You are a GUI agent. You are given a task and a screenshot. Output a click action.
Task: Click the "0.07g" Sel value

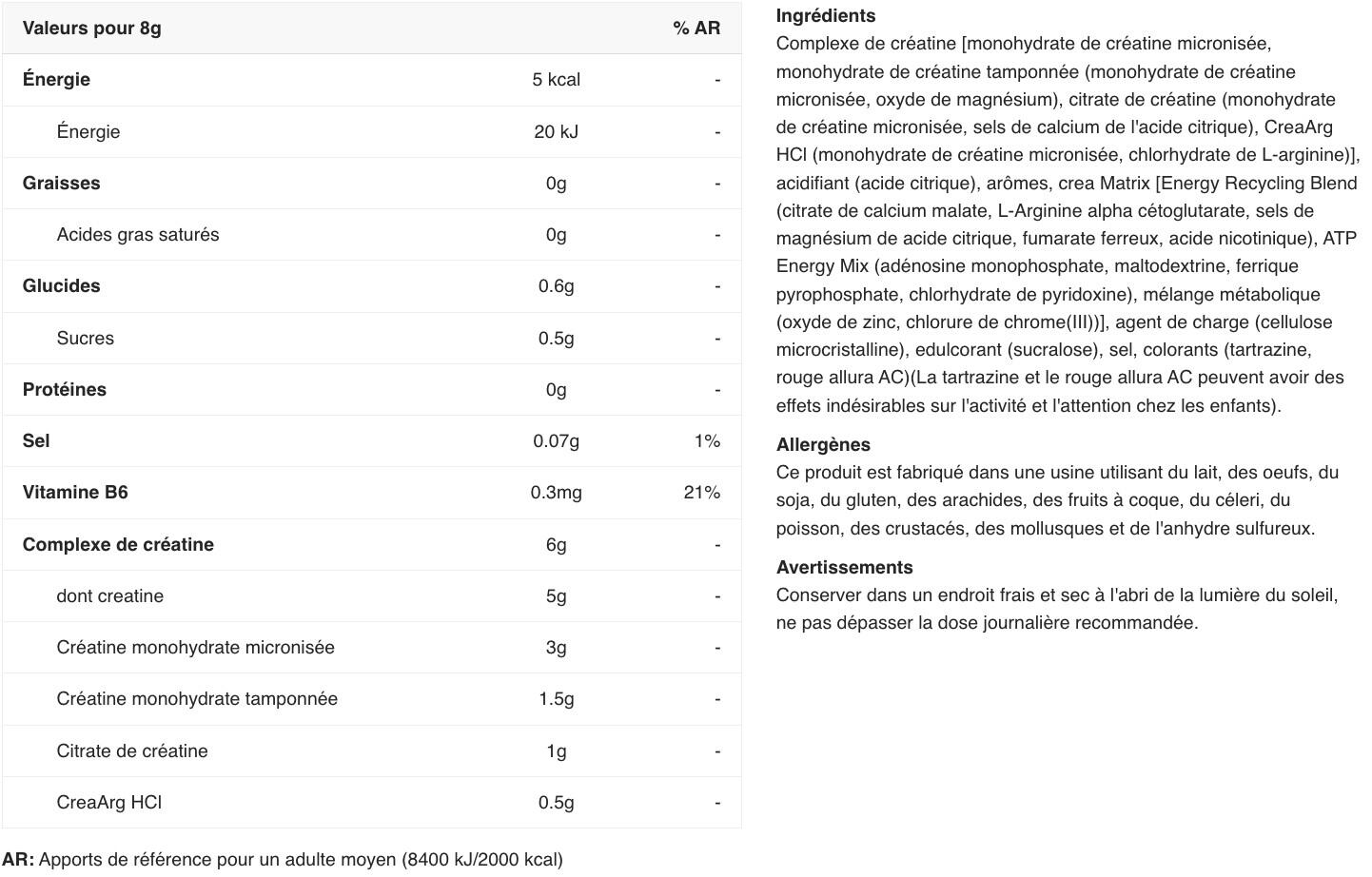click(557, 441)
